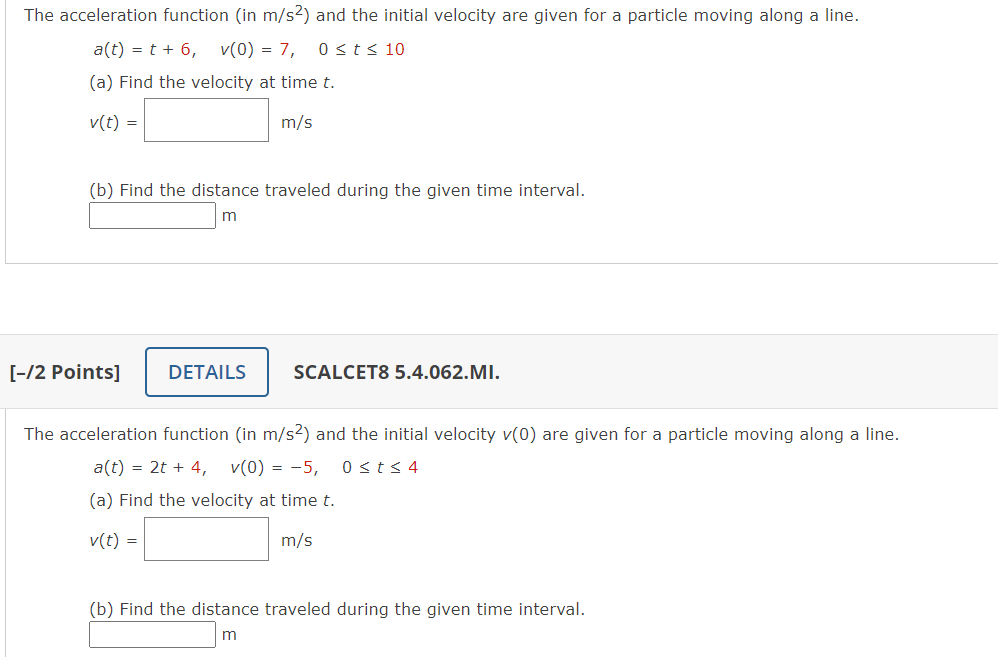The width and height of the screenshot is (998, 657).
Task: Click part (a) prompt of first problem
Action: (205, 82)
